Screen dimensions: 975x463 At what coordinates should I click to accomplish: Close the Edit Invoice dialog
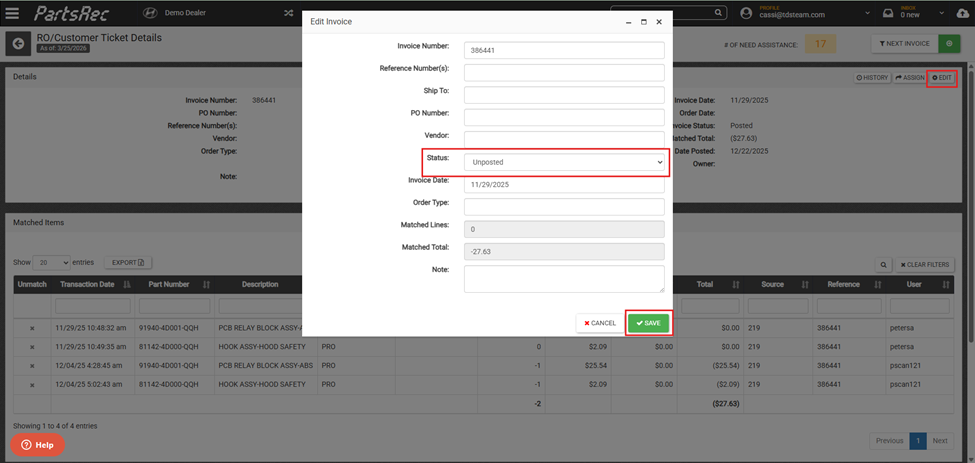(658, 22)
